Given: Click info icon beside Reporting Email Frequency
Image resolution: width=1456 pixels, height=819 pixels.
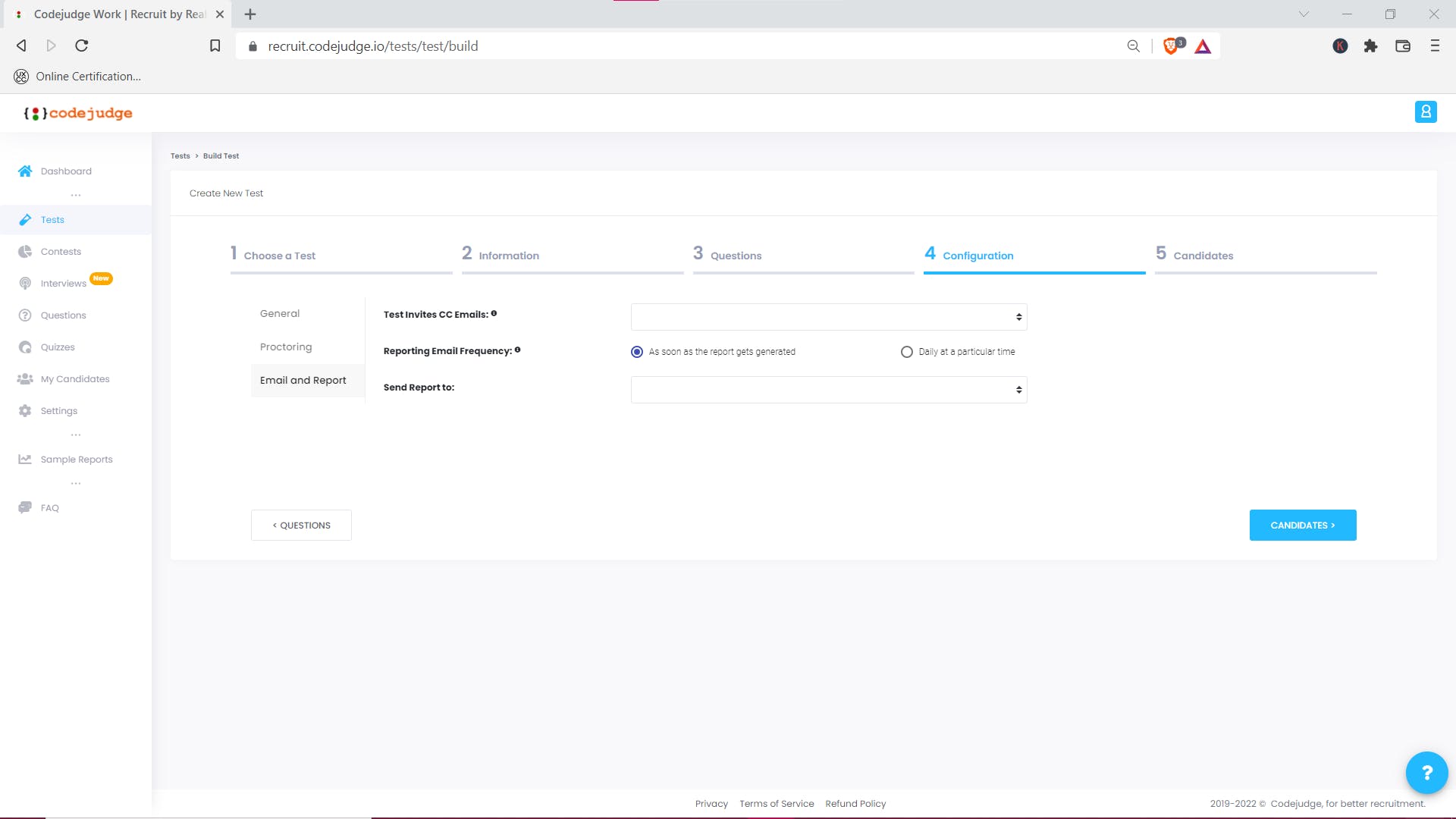Looking at the screenshot, I should 518,350.
